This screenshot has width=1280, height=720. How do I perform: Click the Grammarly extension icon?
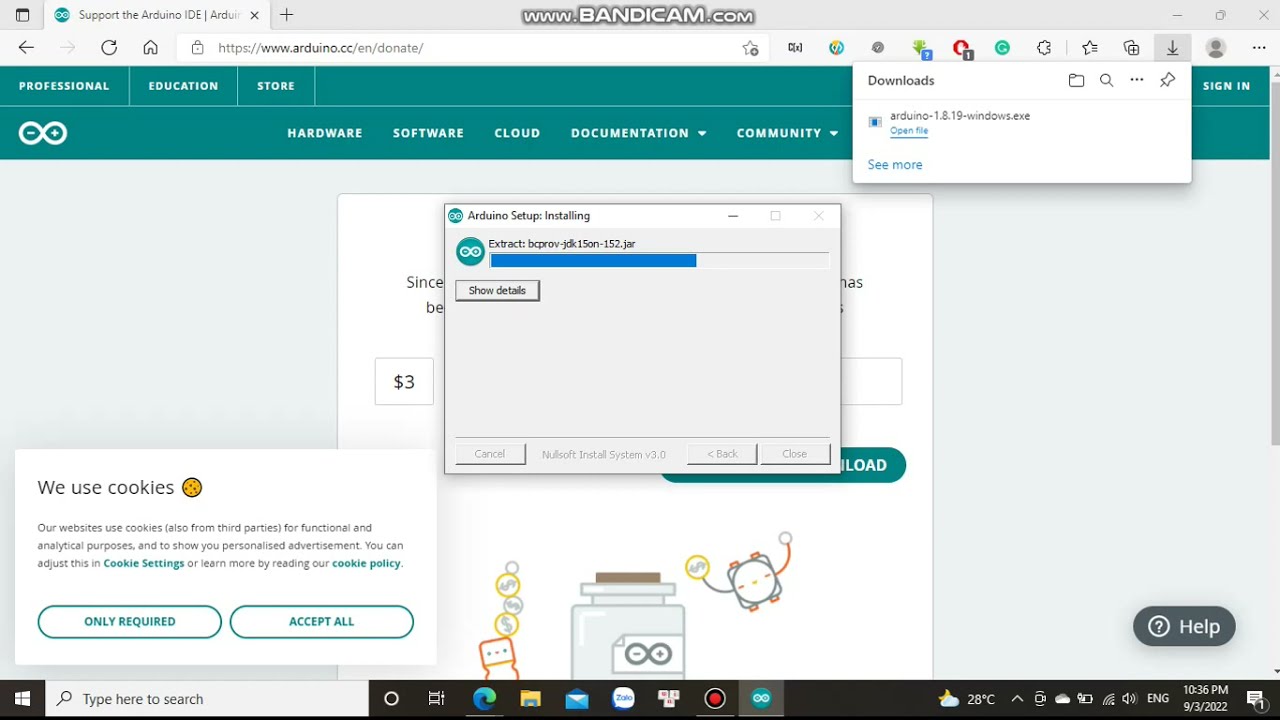pos(1002,48)
